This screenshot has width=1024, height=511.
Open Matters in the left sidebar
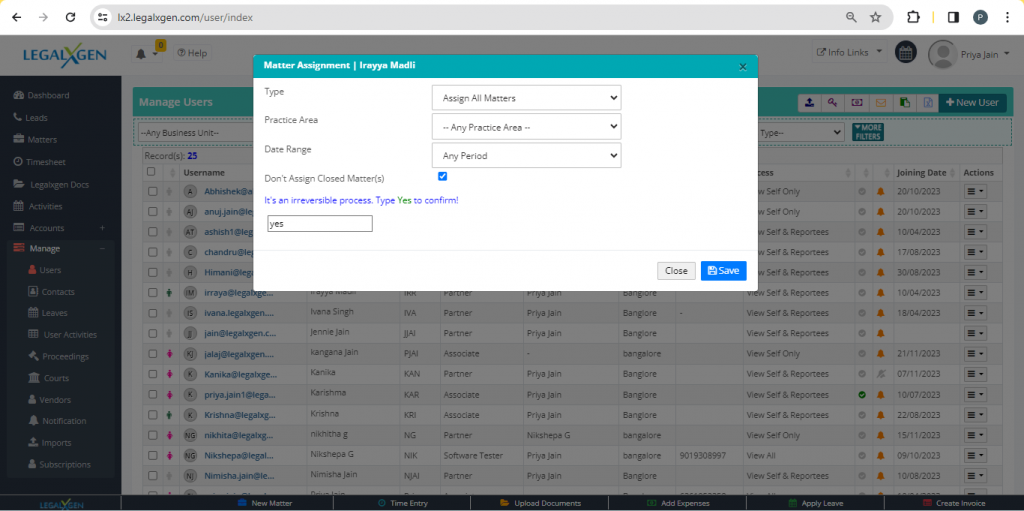(x=41, y=140)
